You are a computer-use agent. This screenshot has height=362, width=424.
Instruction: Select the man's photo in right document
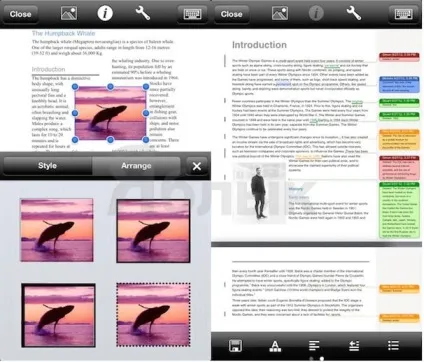point(259,193)
